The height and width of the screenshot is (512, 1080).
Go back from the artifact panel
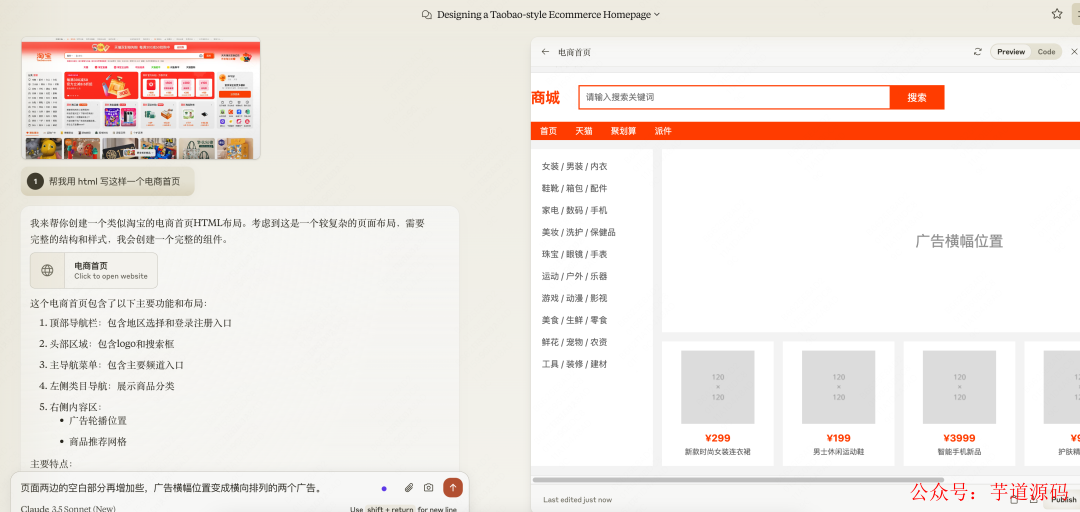[x=546, y=52]
